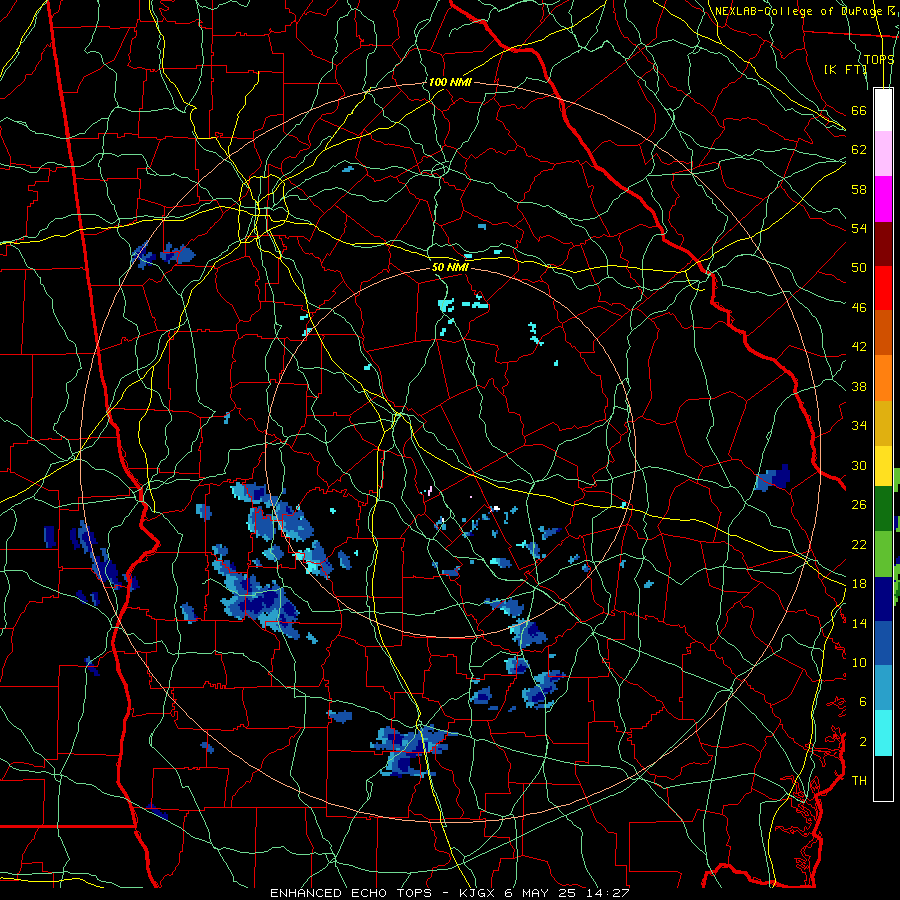Image resolution: width=900 pixels, height=900 pixels.
Task: Select the dark red legend swatch
Action: click(883, 243)
